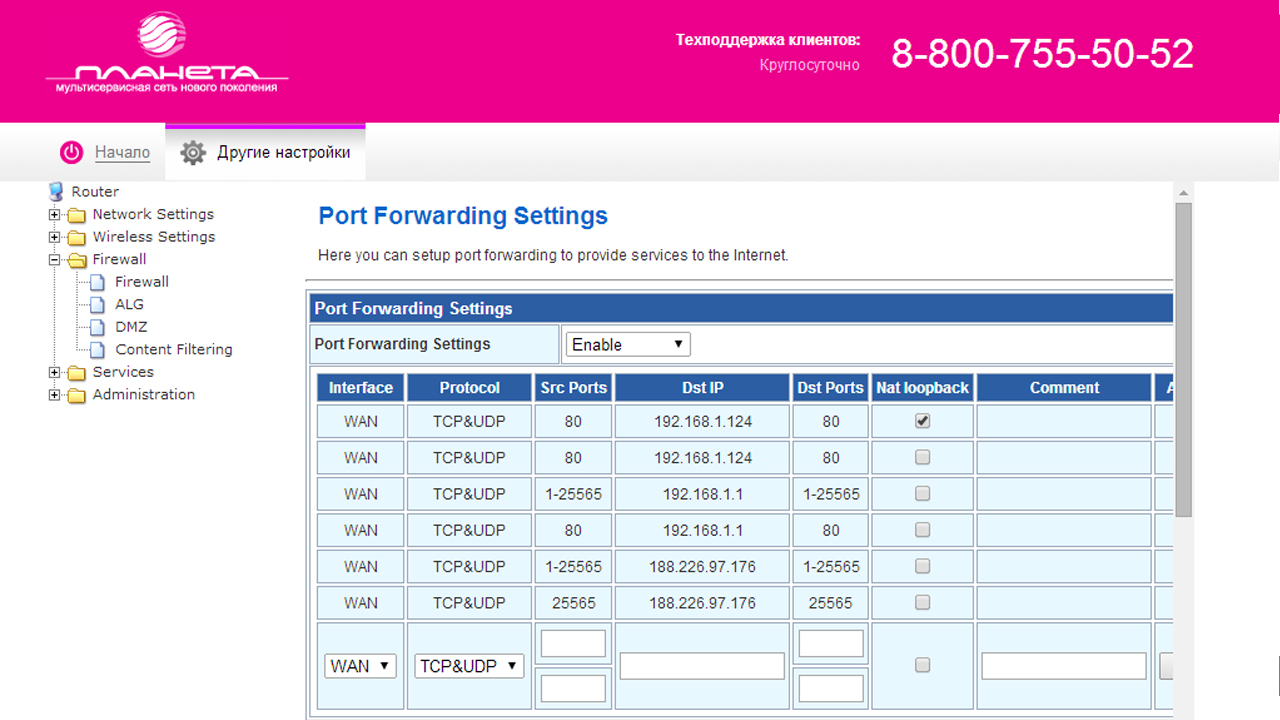
Task: Click the Техподдержка клиентов label
Action: [767, 41]
